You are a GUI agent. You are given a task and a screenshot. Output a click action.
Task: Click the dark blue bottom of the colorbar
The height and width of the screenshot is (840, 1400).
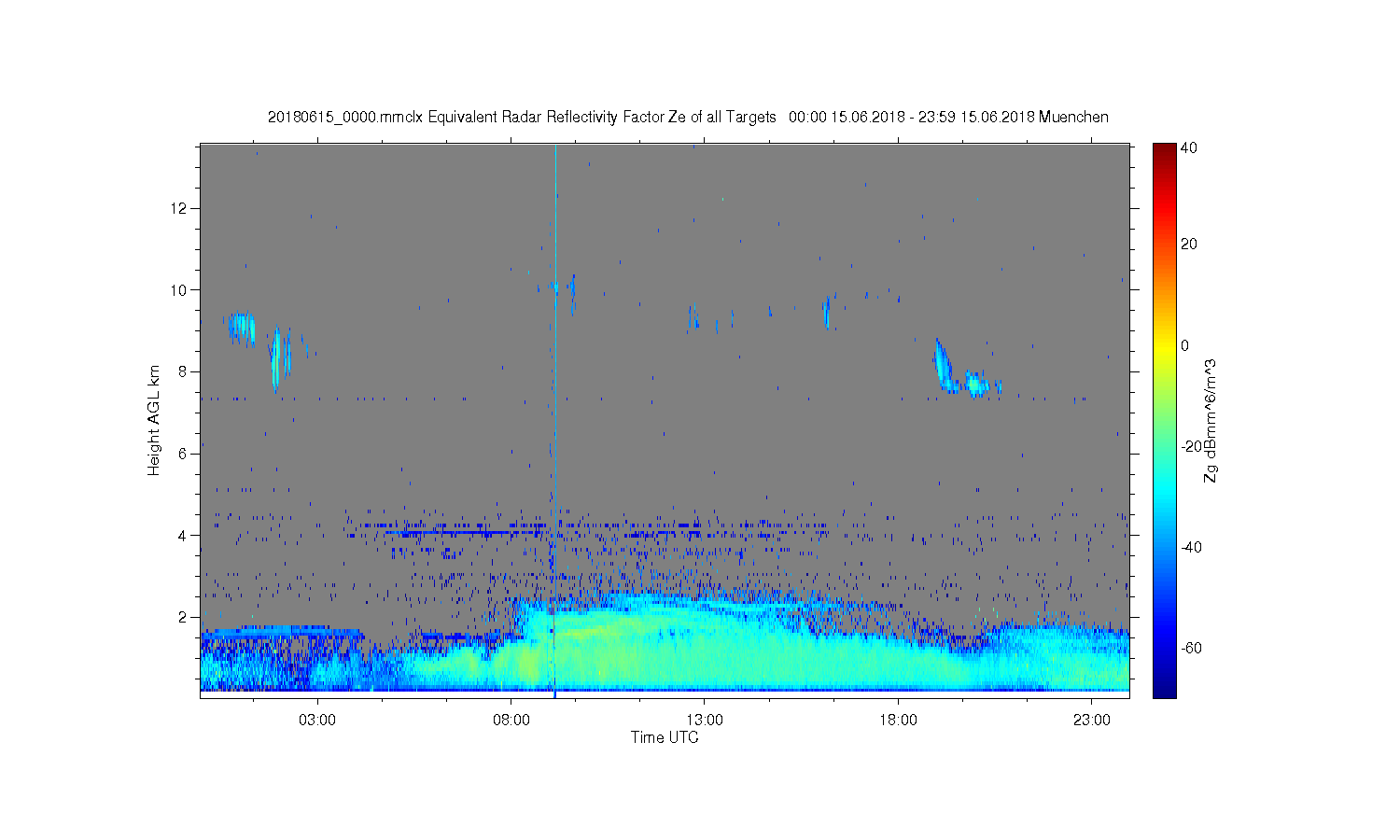coord(1164,689)
